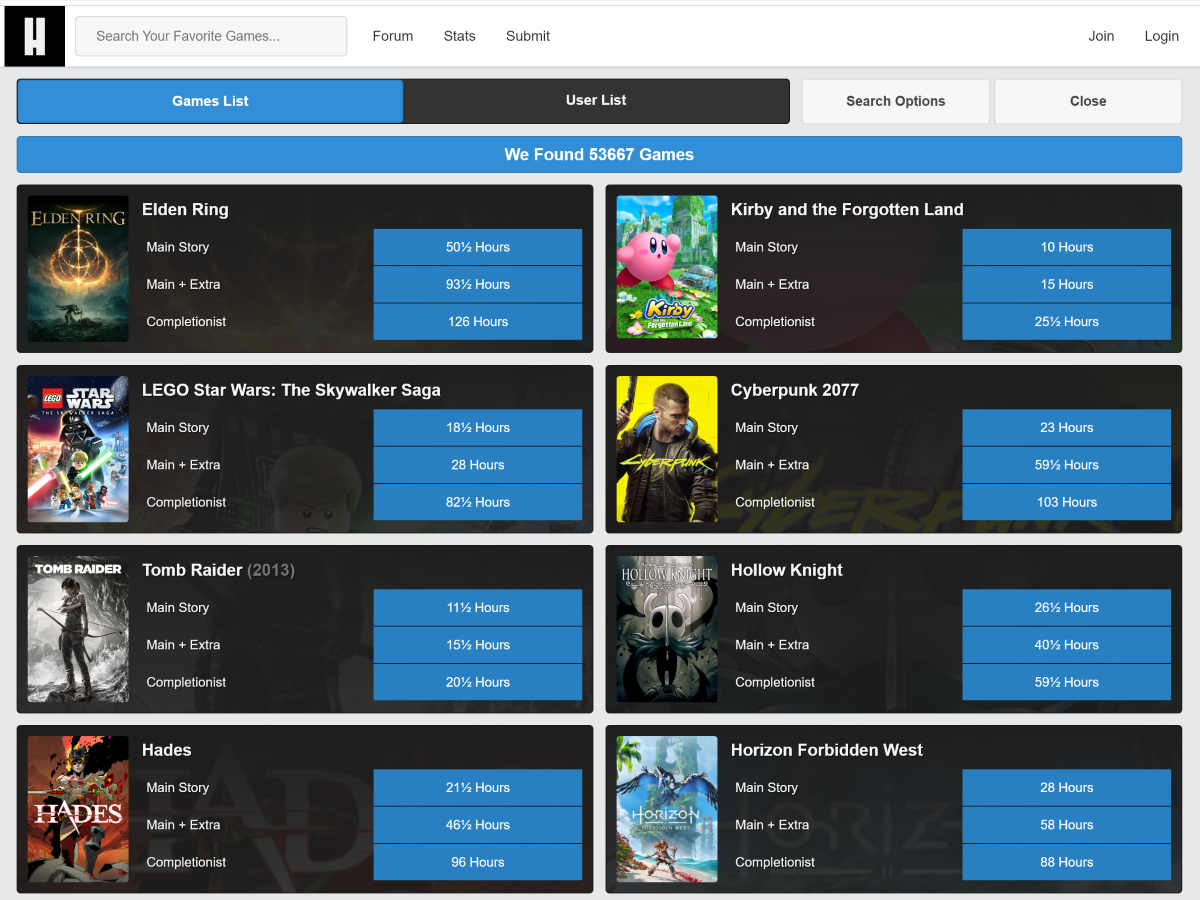The height and width of the screenshot is (900, 1200).
Task: Click Hollow Knight's 26½ Hours value
Action: tap(1067, 607)
